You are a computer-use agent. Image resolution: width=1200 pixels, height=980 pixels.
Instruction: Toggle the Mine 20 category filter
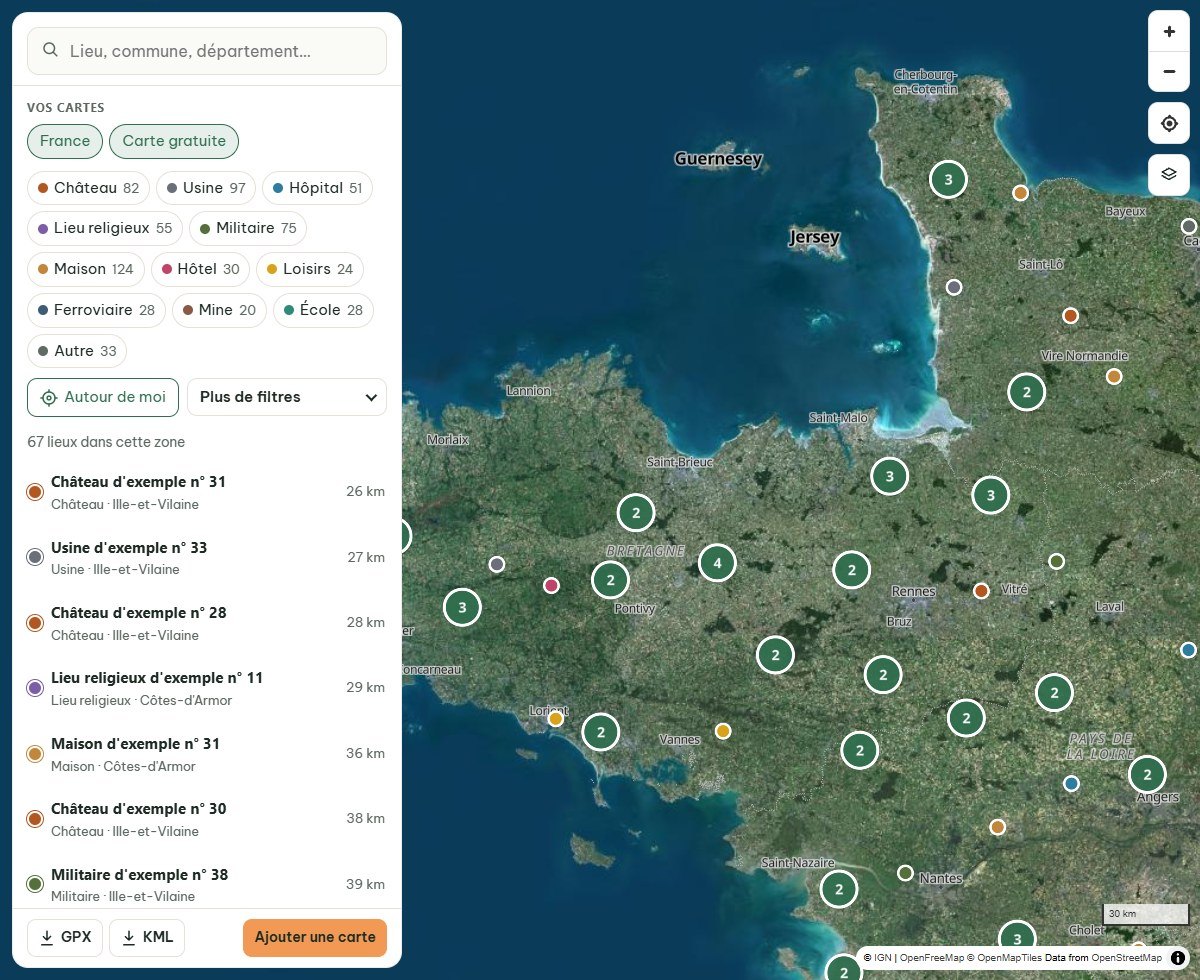coord(219,310)
